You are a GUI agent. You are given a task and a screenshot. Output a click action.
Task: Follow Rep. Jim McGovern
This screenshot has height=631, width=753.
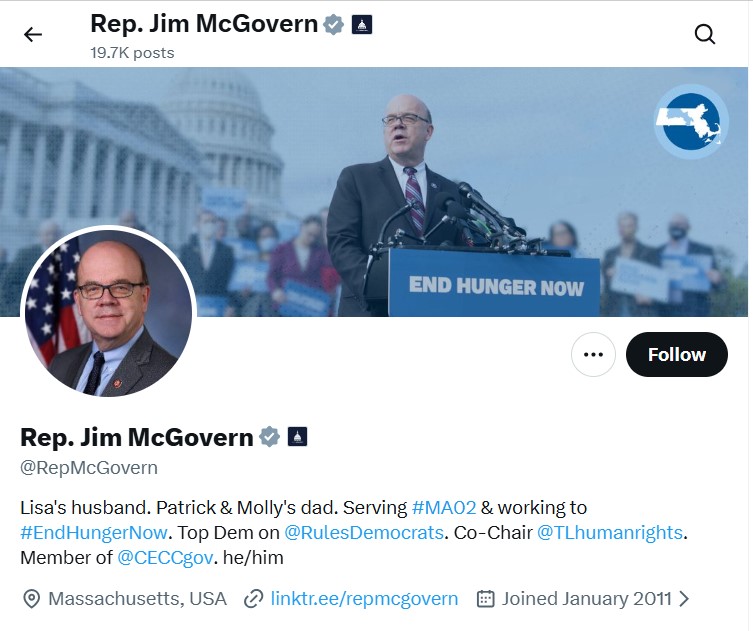click(x=677, y=354)
